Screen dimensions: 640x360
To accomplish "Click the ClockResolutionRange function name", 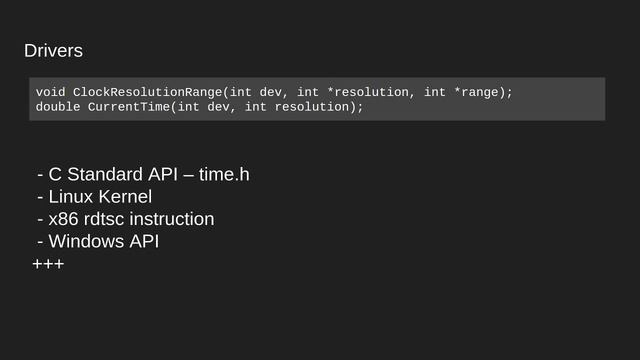I will coord(147,92).
